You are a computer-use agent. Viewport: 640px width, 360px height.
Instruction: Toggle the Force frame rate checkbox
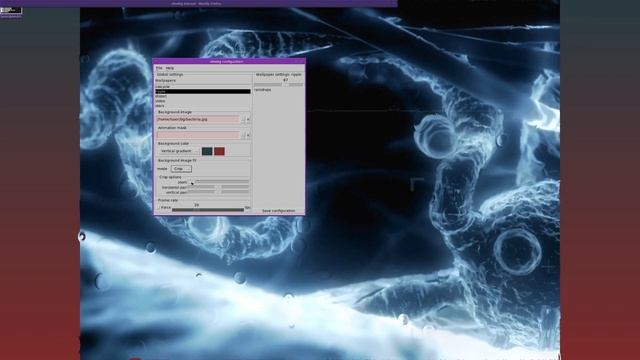(x=159, y=208)
